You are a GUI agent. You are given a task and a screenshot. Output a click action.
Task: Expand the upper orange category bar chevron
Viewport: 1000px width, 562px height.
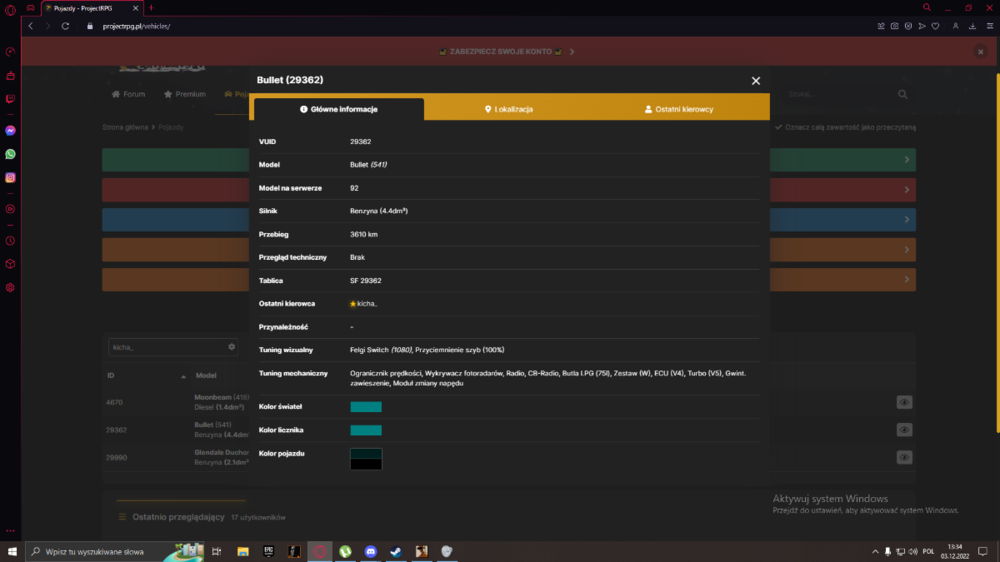click(x=907, y=249)
